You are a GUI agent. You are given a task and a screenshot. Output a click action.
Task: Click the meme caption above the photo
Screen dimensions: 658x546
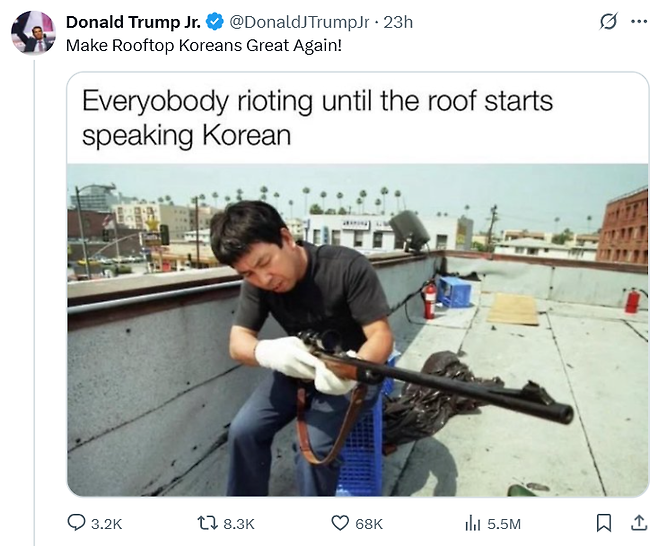click(x=317, y=118)
